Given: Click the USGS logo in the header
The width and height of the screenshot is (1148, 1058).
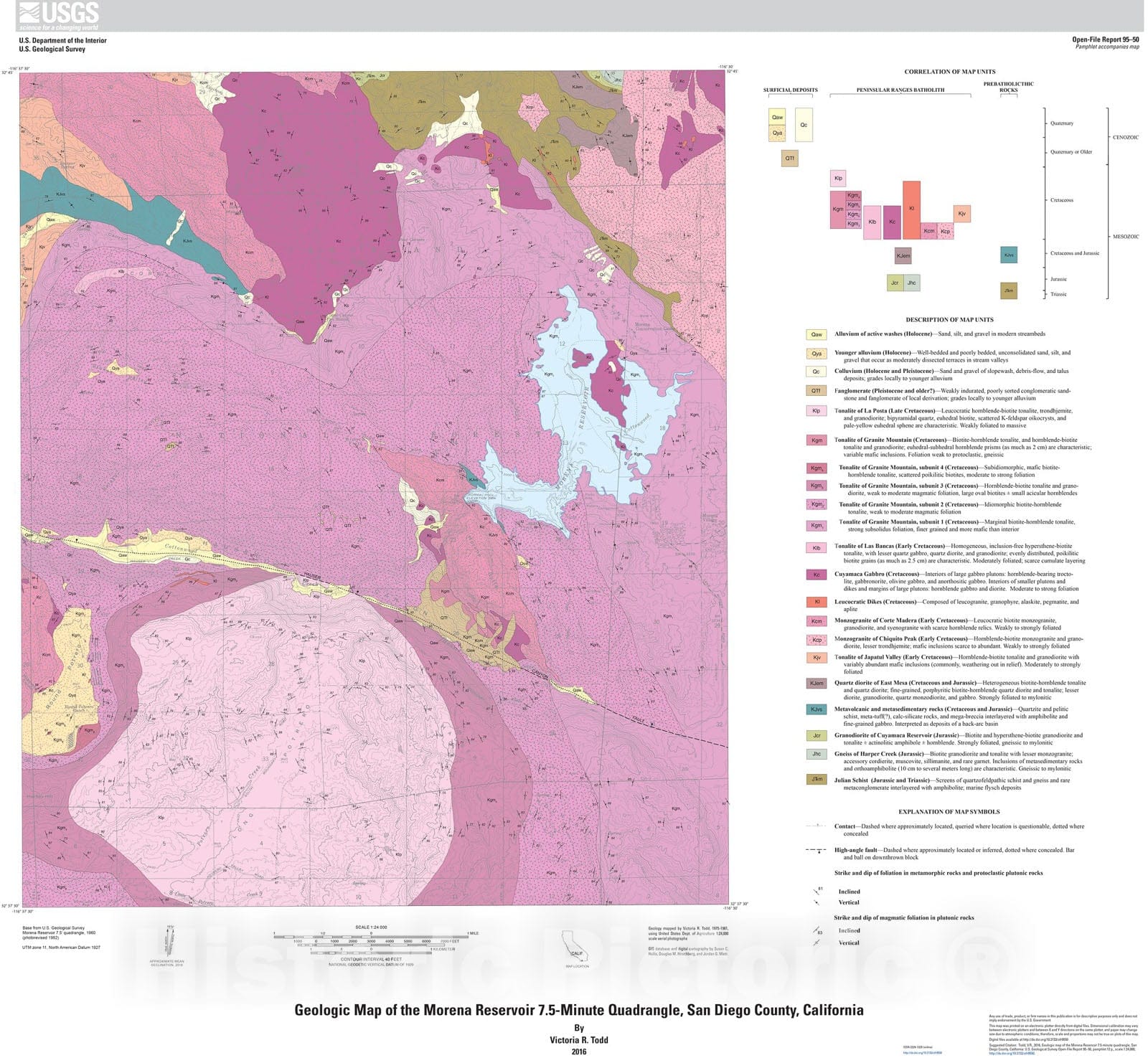Looking at the screenshot, I should (x=60, y=15).
